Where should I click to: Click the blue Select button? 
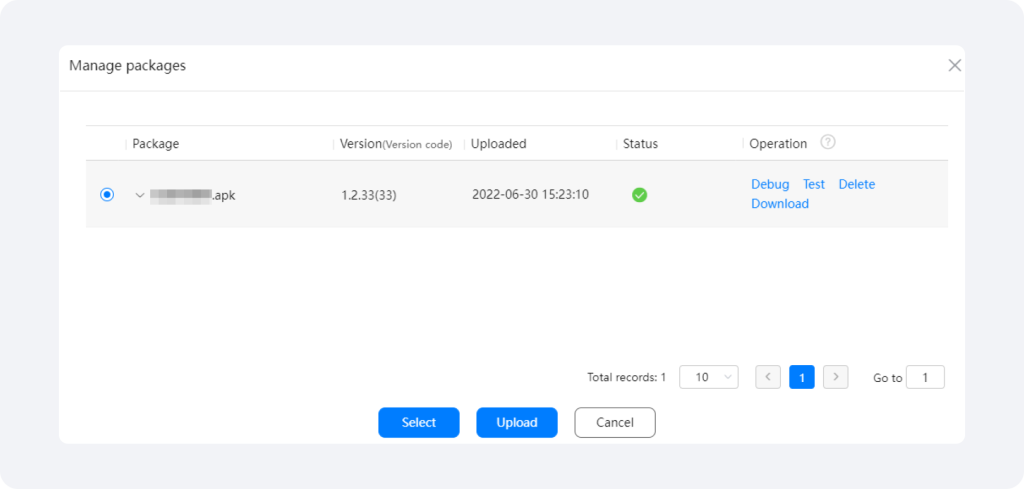click(419, 422)
